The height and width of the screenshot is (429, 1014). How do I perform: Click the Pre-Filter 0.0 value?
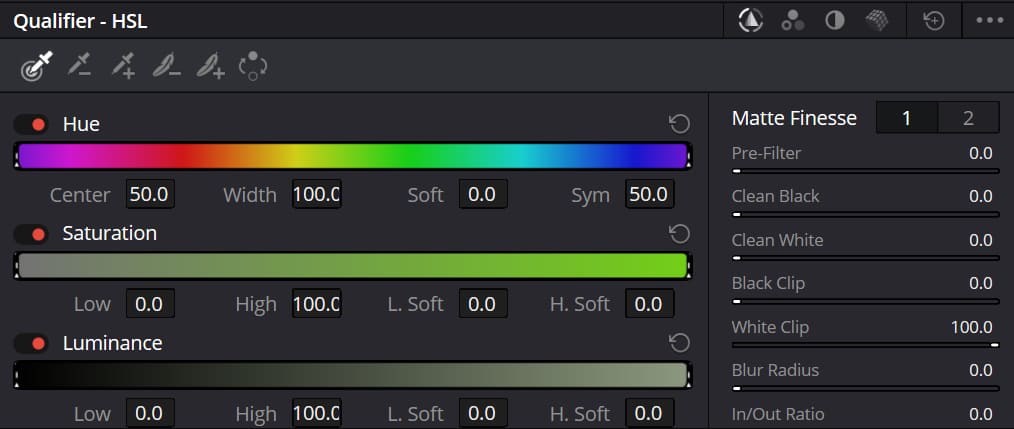980,153
